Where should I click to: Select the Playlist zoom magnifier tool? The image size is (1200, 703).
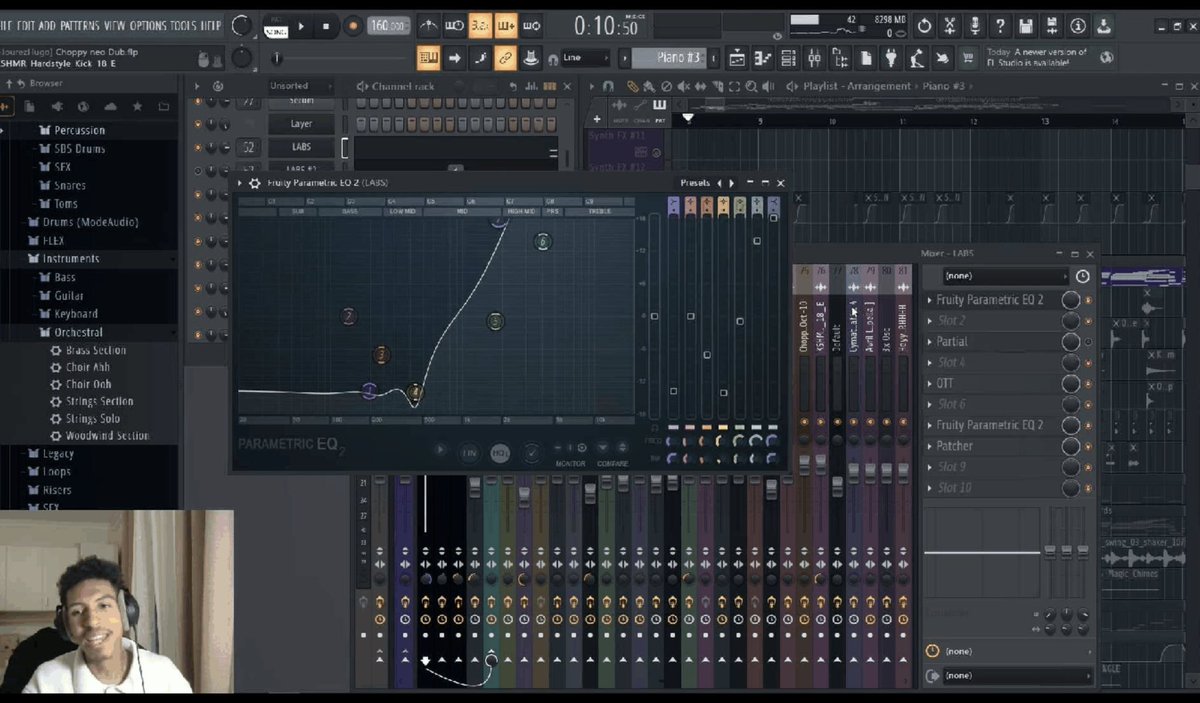751,86
